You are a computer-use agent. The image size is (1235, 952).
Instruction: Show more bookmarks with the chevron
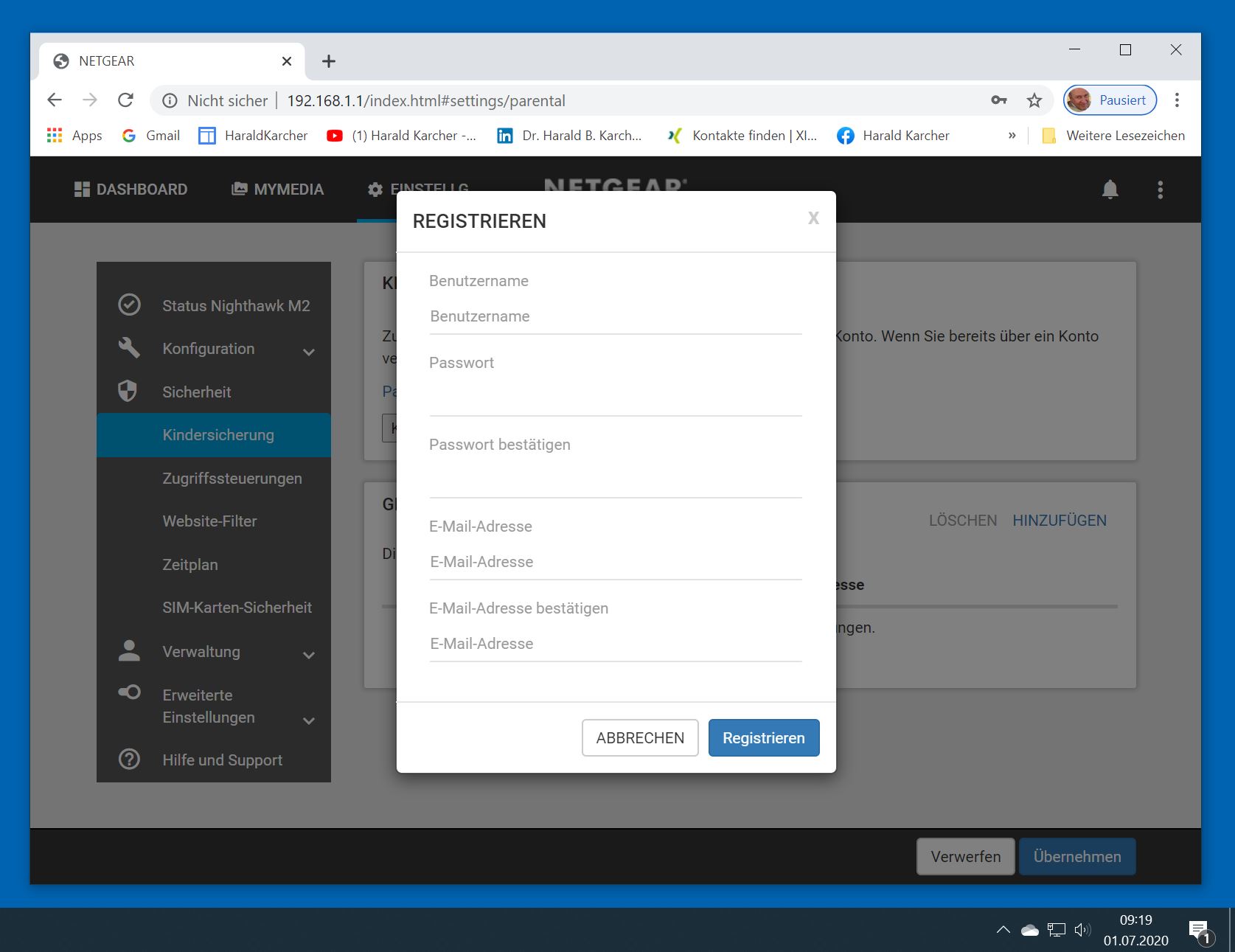(1012, 136)
